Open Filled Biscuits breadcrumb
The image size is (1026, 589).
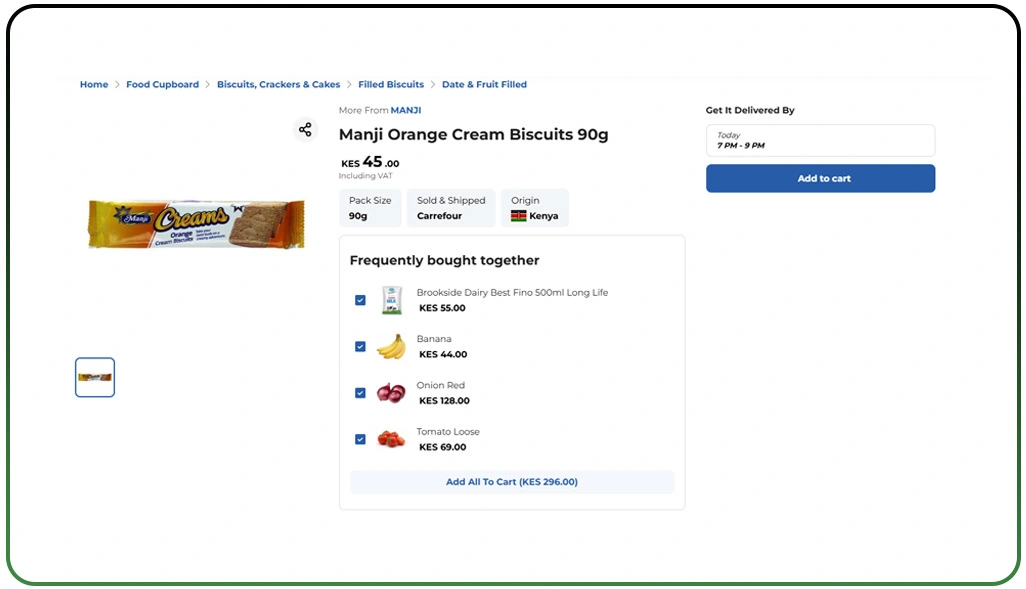tap(391, 85)
